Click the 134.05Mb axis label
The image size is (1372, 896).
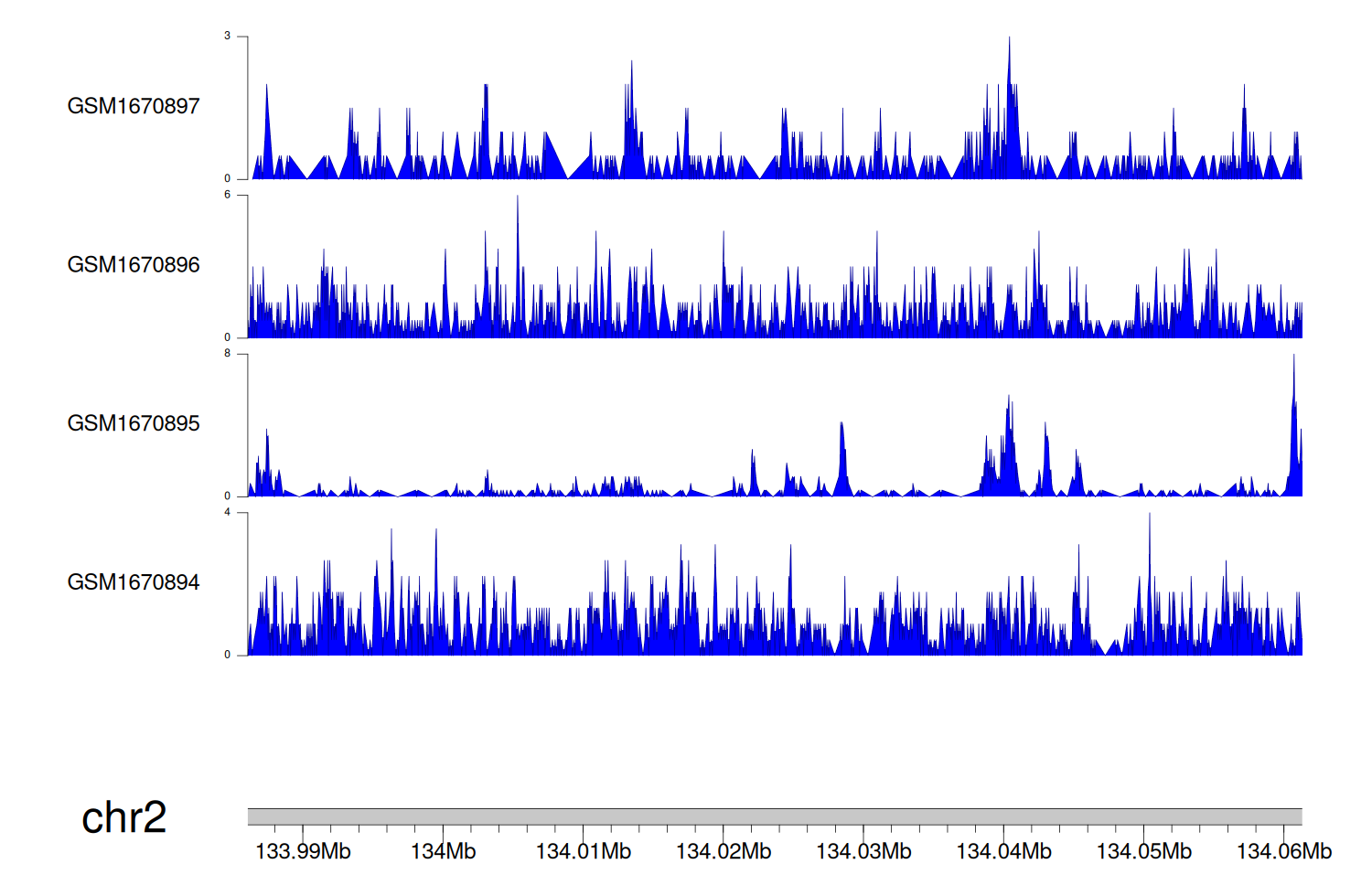pyautogui.click(x=1143, y=851)
